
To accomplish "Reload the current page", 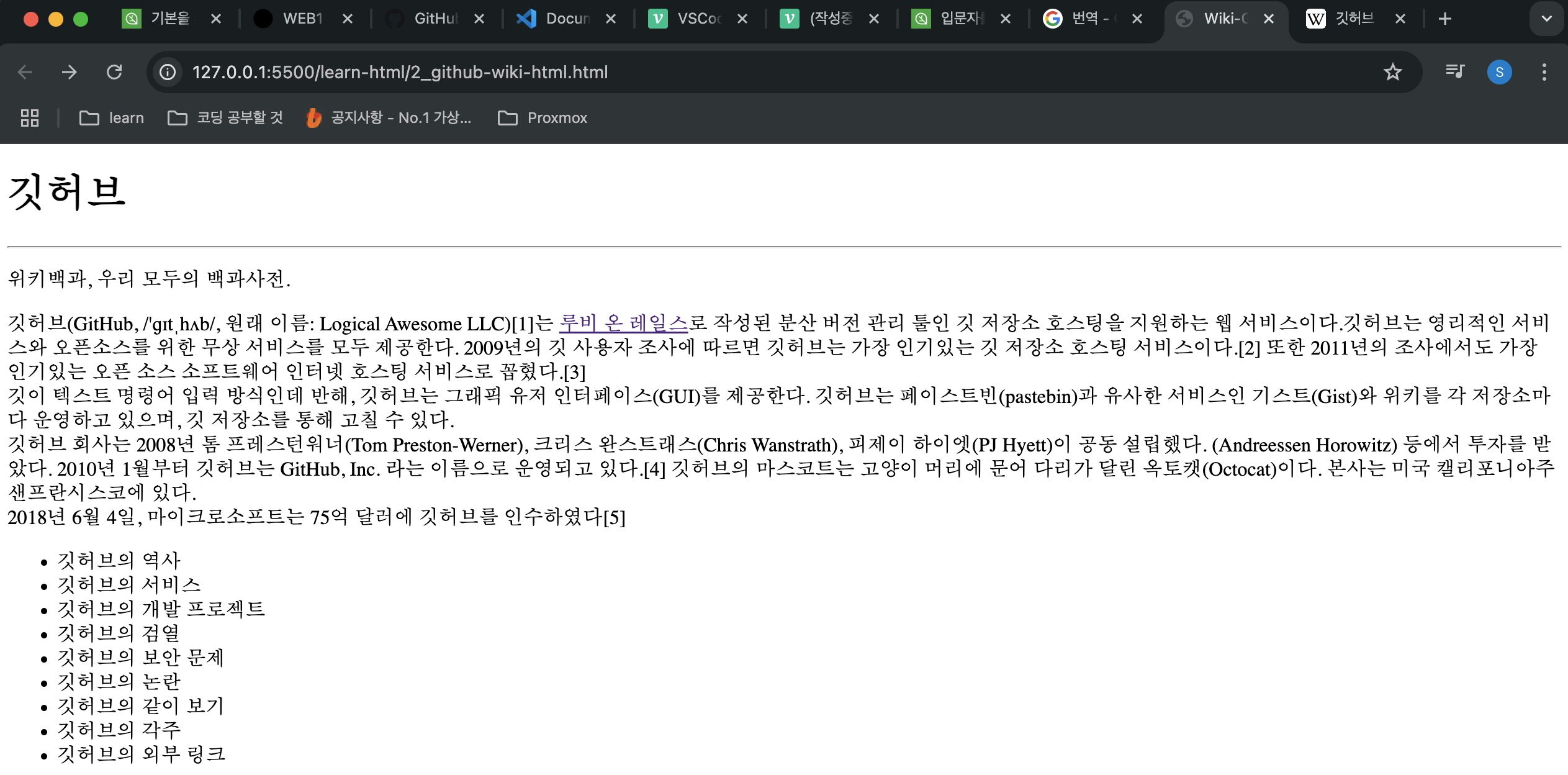I will tap(114, 72).
